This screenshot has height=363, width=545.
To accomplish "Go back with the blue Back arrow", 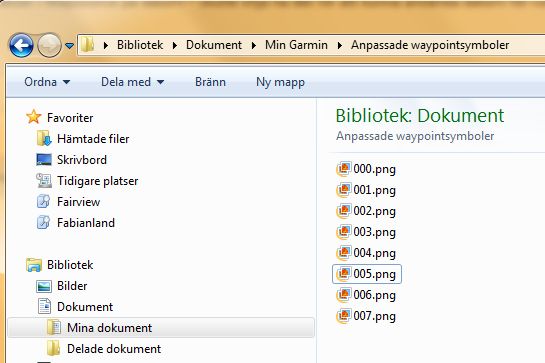I will (21, 45).
